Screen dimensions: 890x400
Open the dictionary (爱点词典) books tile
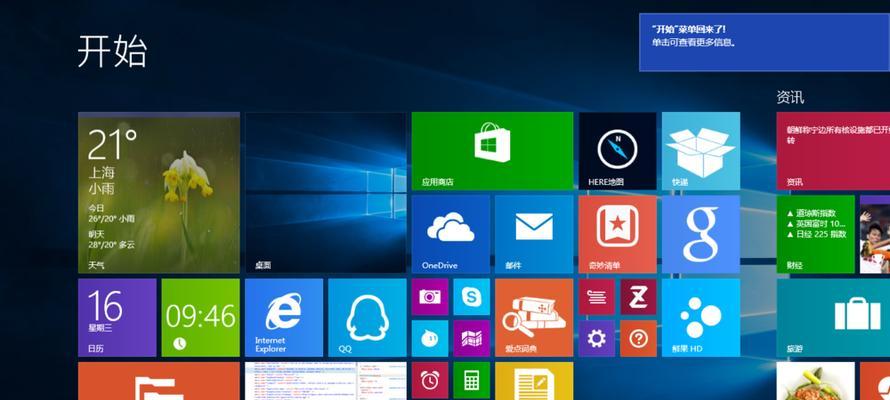pyautogui.click(x=534, y=318)
